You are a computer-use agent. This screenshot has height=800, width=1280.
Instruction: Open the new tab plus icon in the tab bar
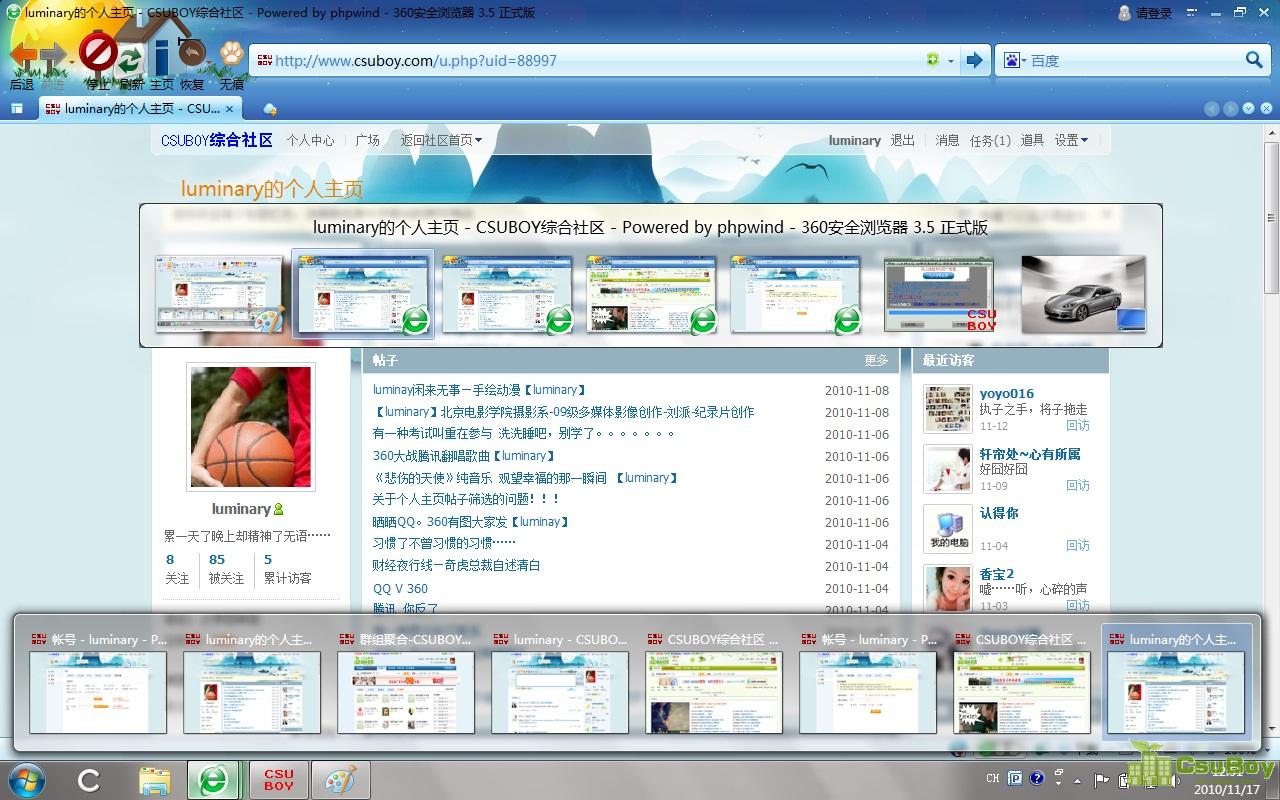269,108
